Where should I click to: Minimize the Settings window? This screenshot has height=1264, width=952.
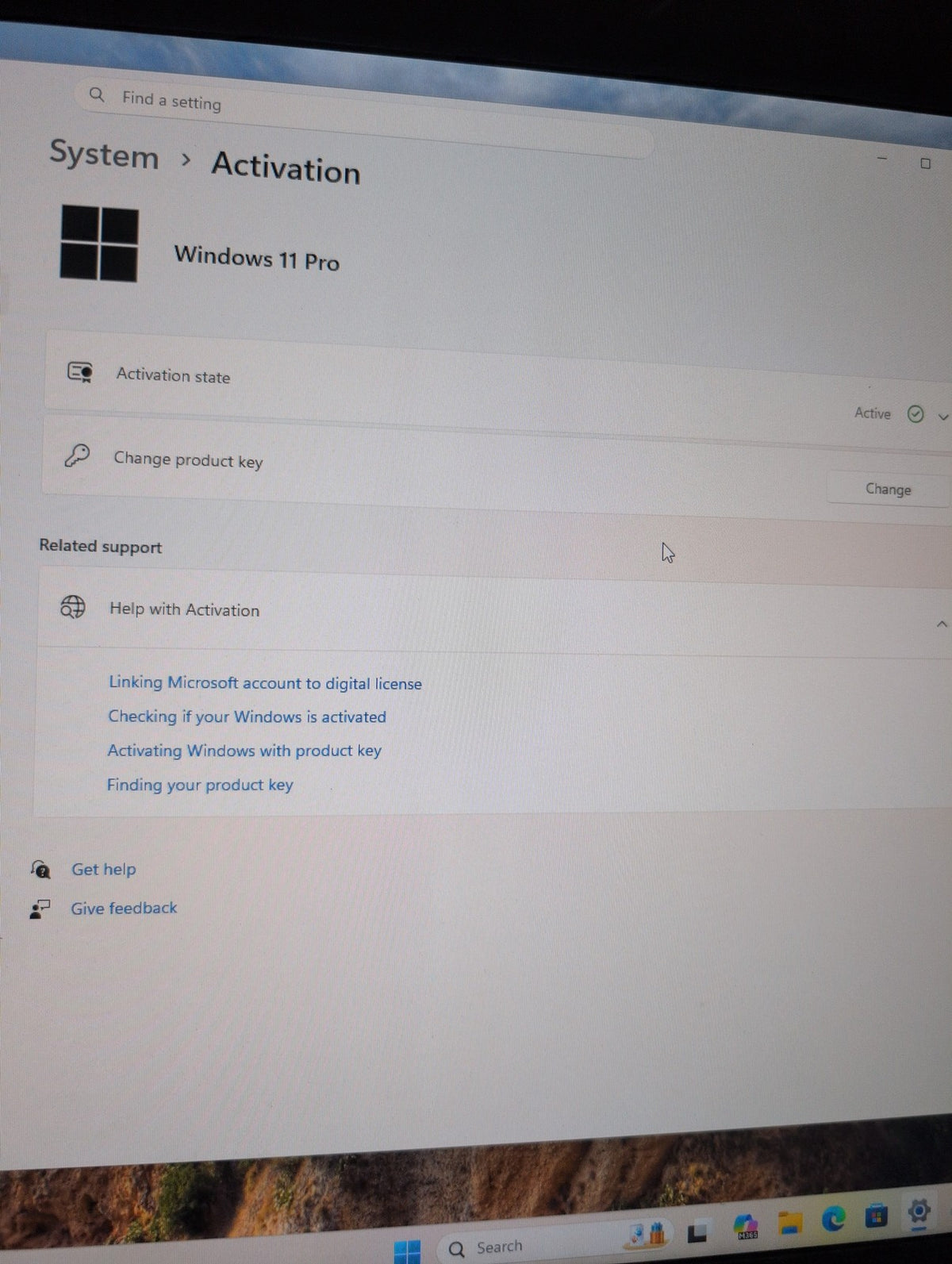882,158
